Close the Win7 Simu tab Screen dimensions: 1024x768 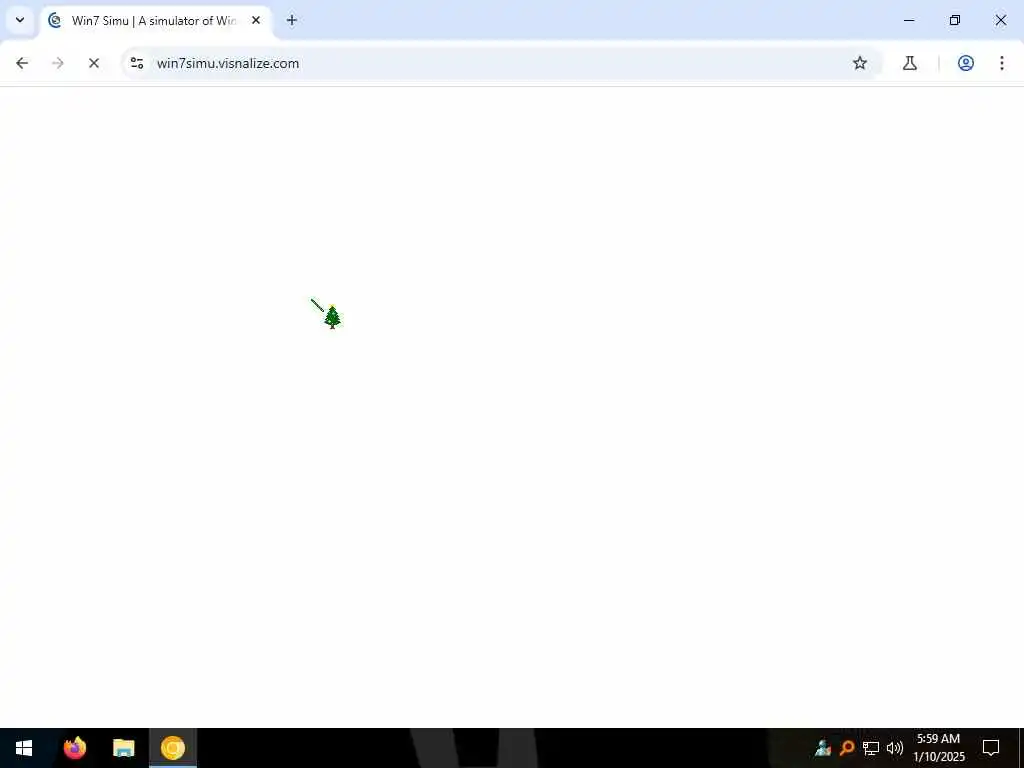point(256,20)
